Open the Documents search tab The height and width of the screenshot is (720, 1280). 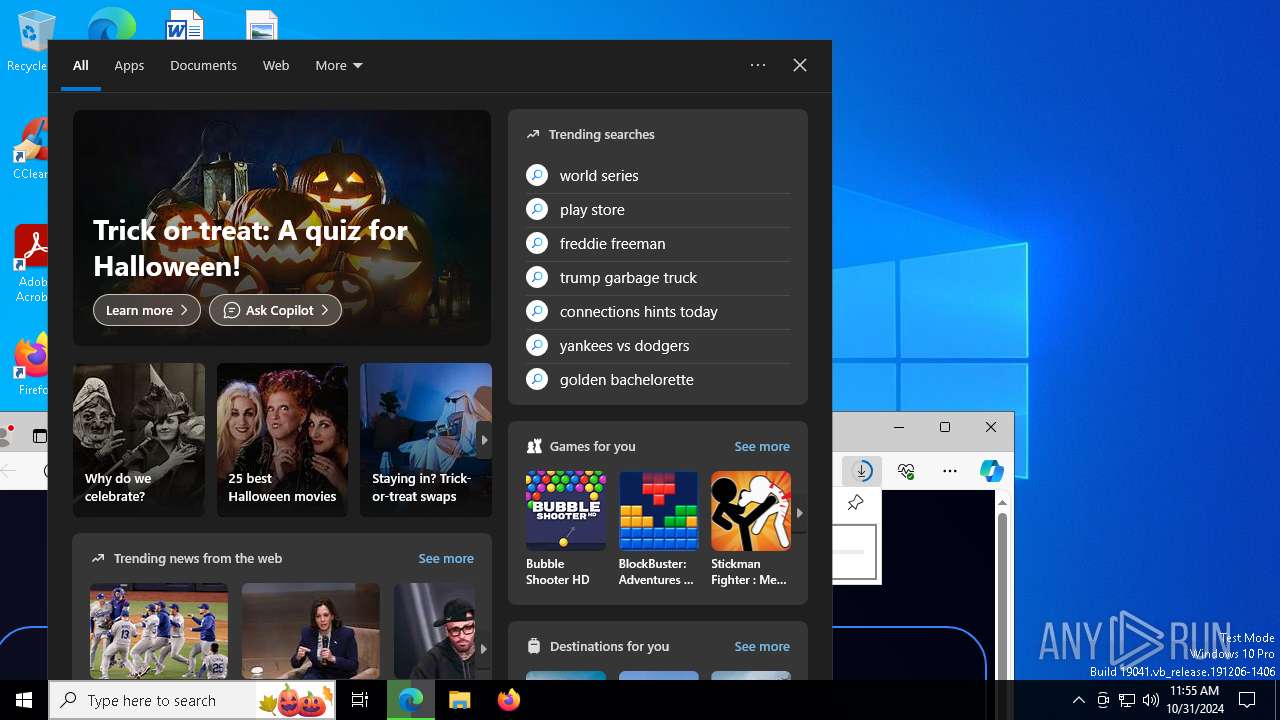[x=203, y=65]
